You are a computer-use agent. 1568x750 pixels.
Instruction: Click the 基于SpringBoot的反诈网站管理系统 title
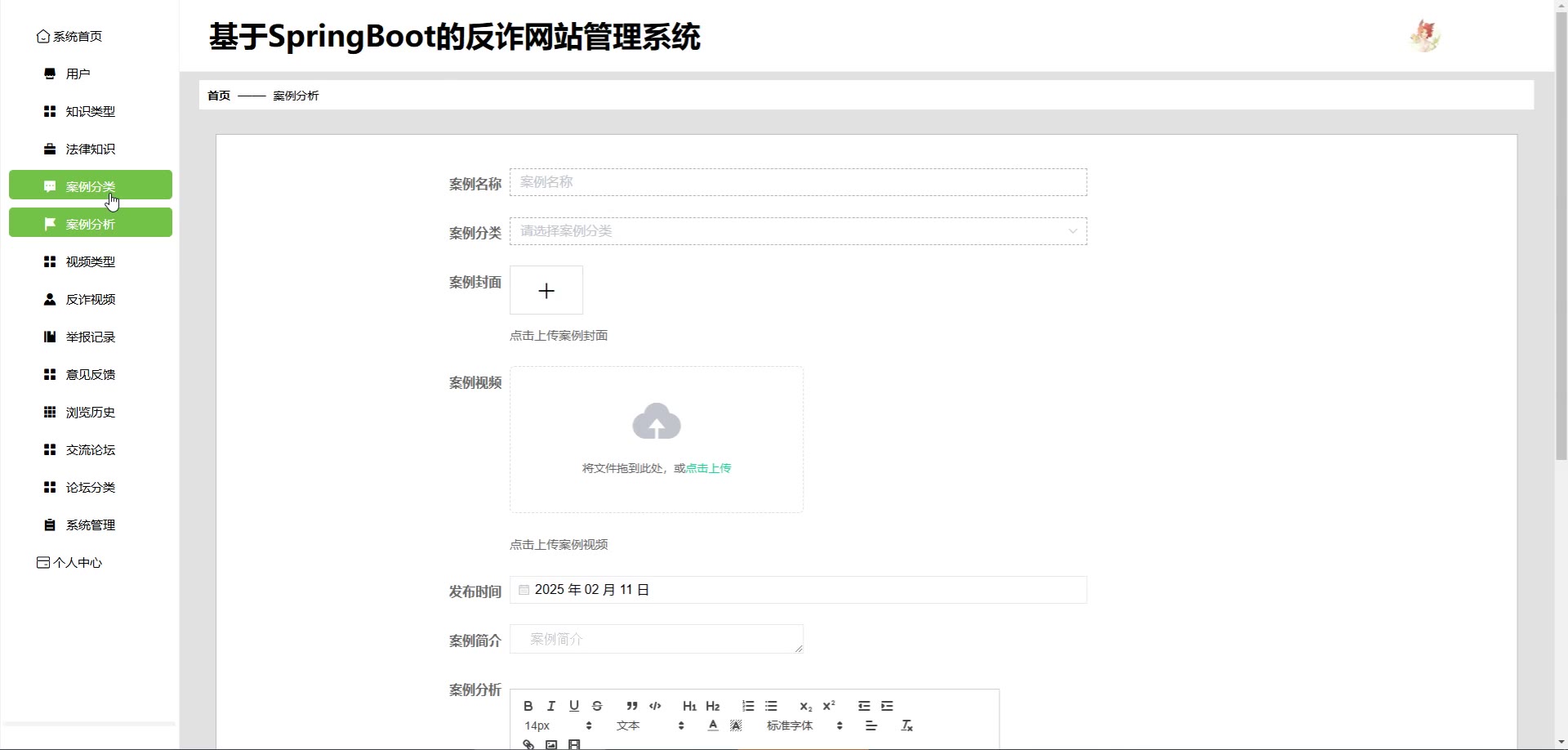[x=455, y=37]
